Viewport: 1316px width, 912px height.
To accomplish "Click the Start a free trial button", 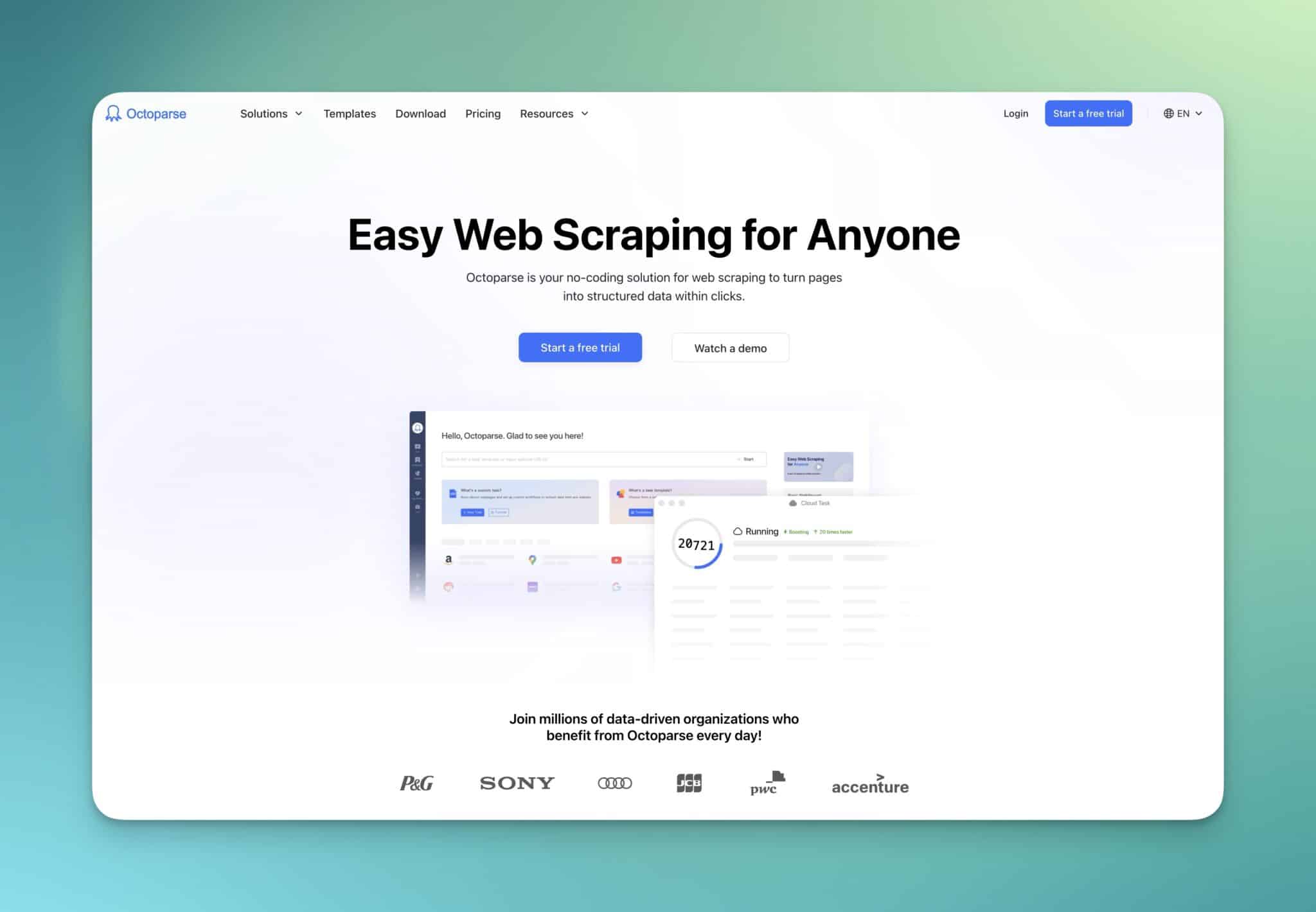I will point(579,348).
